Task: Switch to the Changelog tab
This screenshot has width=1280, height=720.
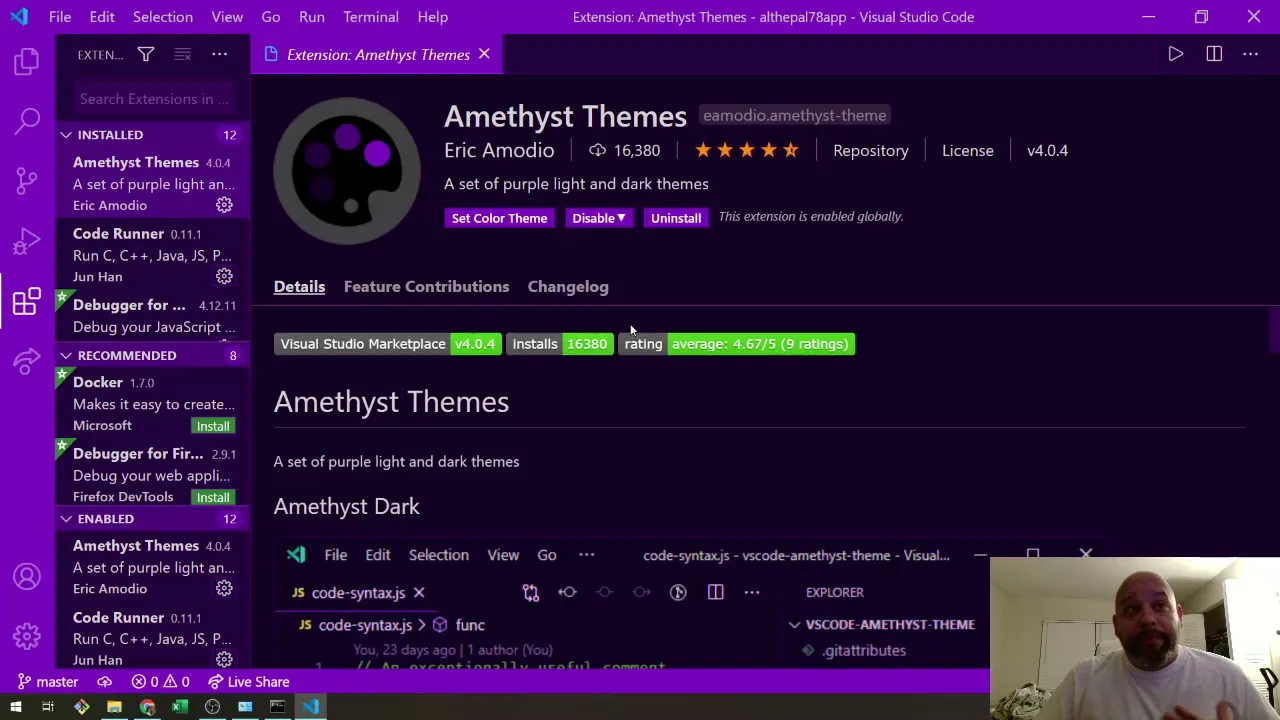Action: click(x=568, y=287)
